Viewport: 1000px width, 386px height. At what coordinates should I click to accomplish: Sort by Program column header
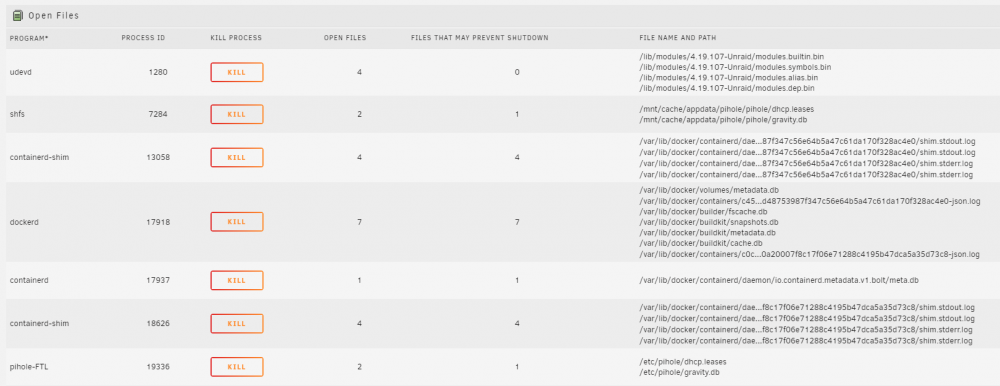pyautogui.click(x=29, y=38)
